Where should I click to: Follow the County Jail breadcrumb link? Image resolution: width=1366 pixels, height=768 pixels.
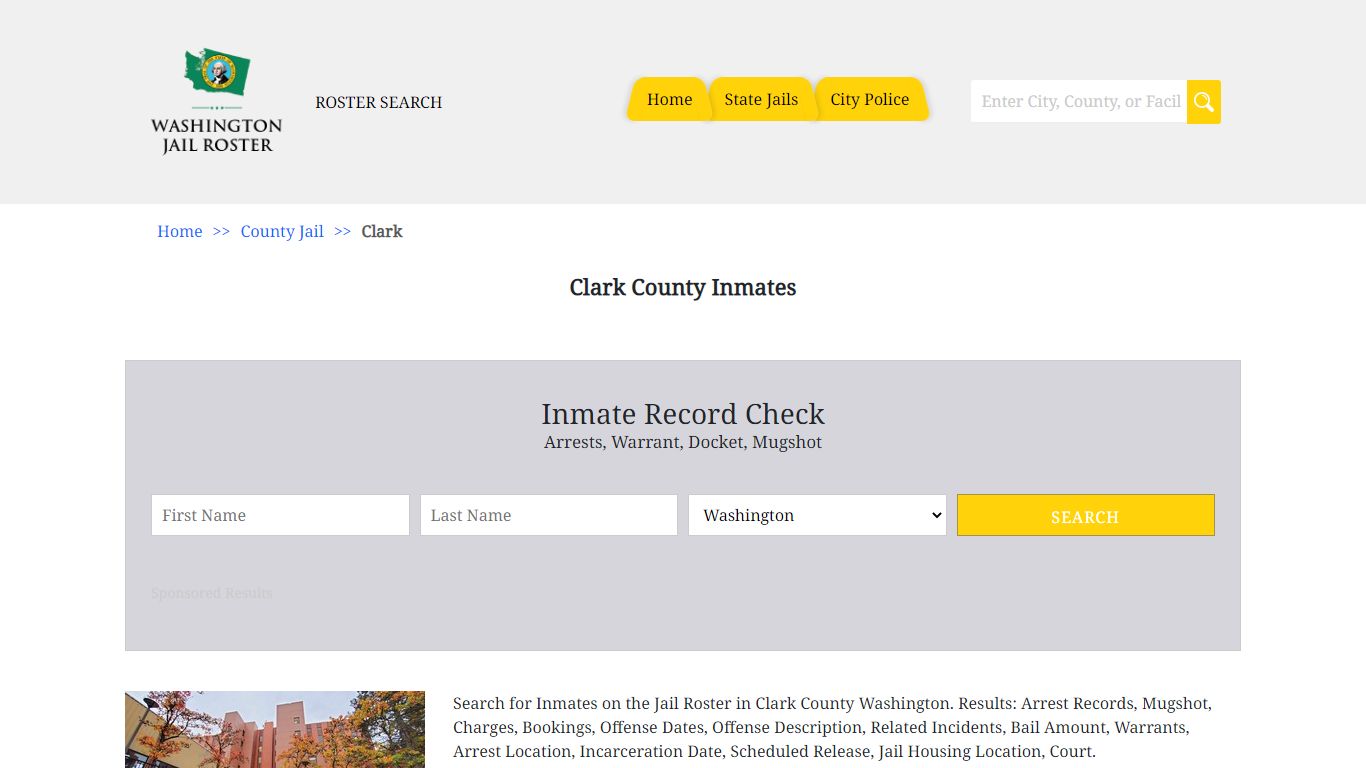(x=282, y=231)
